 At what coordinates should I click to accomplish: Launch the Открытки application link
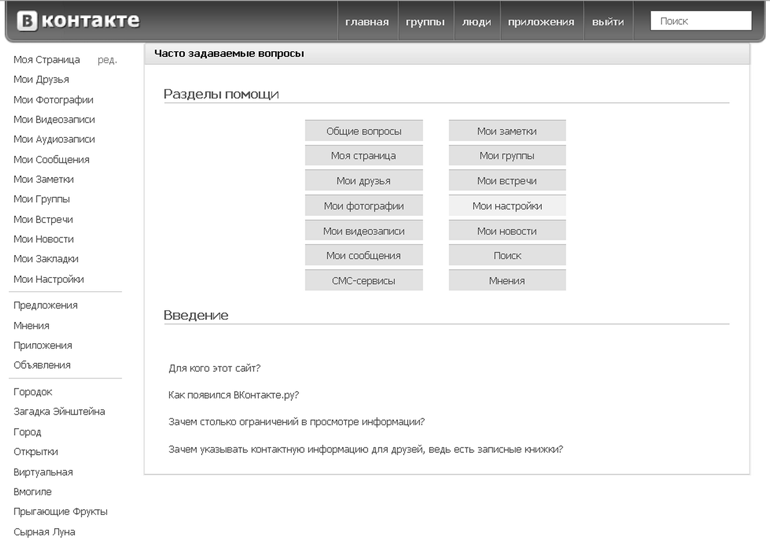(x=36, y=452)
